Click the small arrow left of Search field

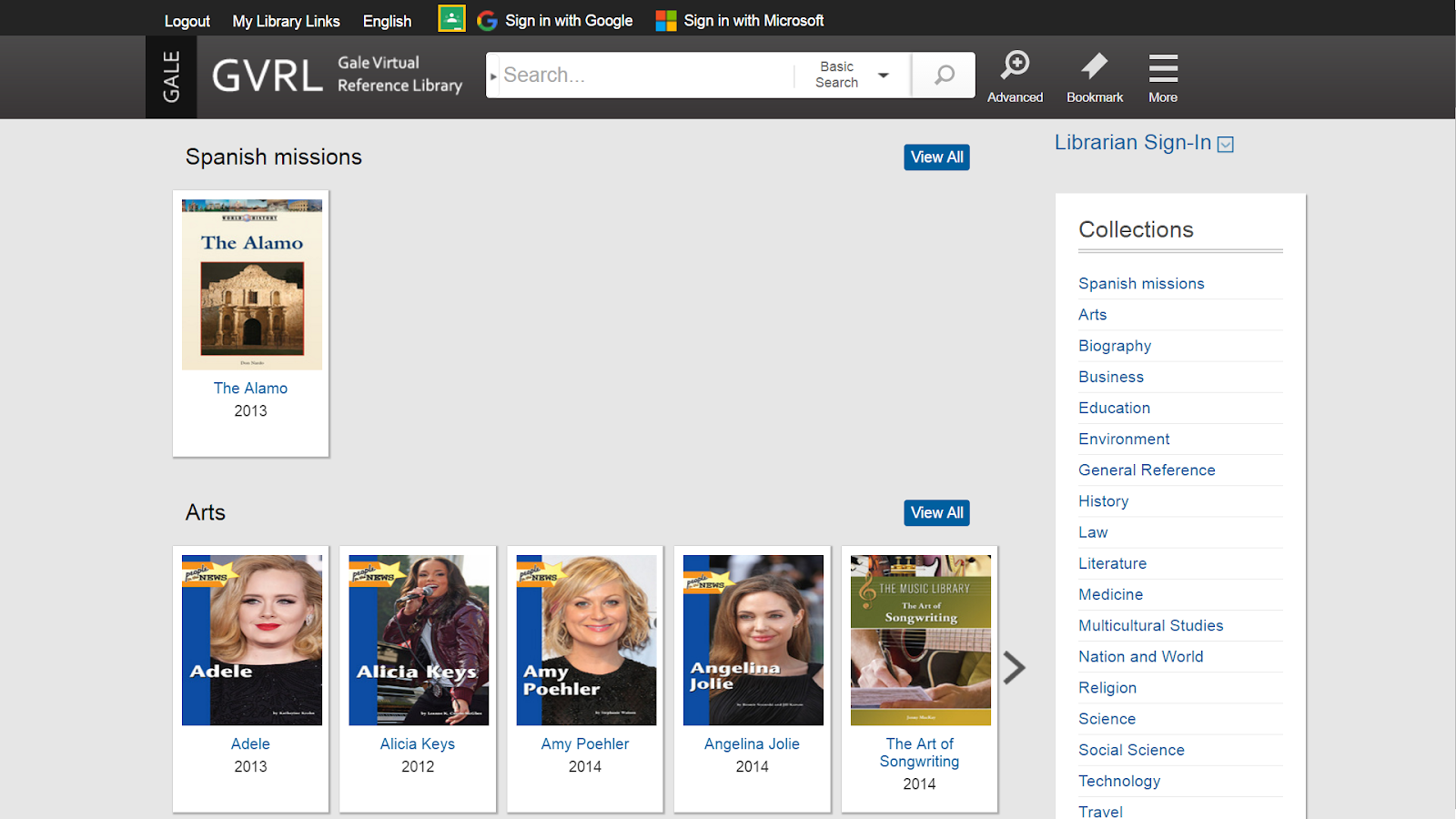(493, 76)
